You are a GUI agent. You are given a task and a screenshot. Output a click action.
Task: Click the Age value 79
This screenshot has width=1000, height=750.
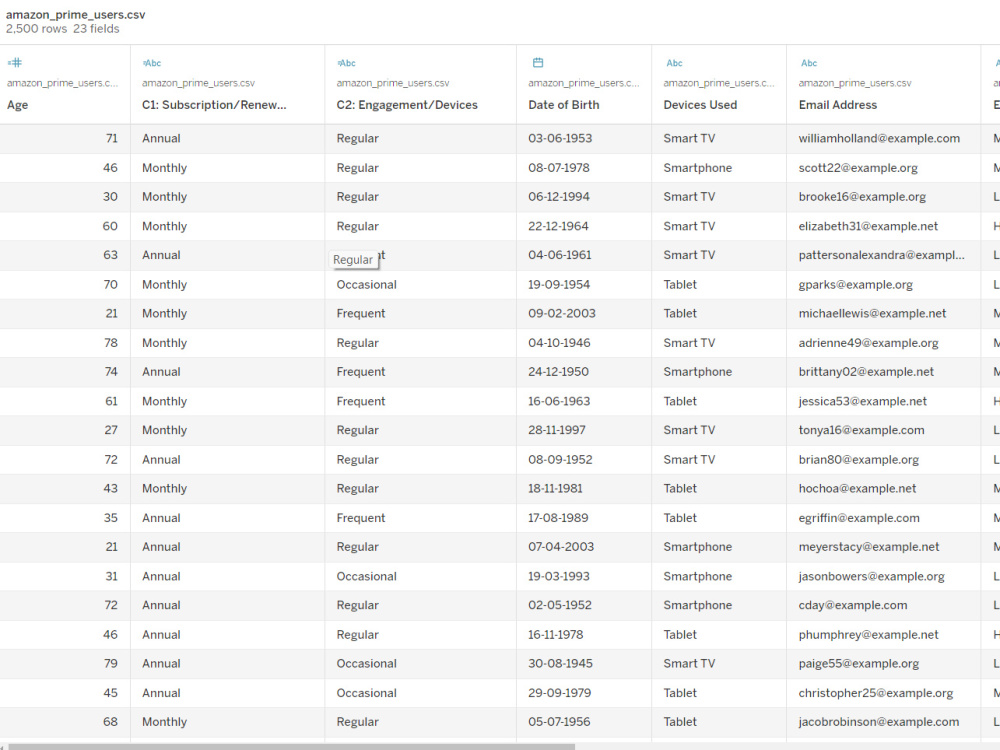[111, 664]
